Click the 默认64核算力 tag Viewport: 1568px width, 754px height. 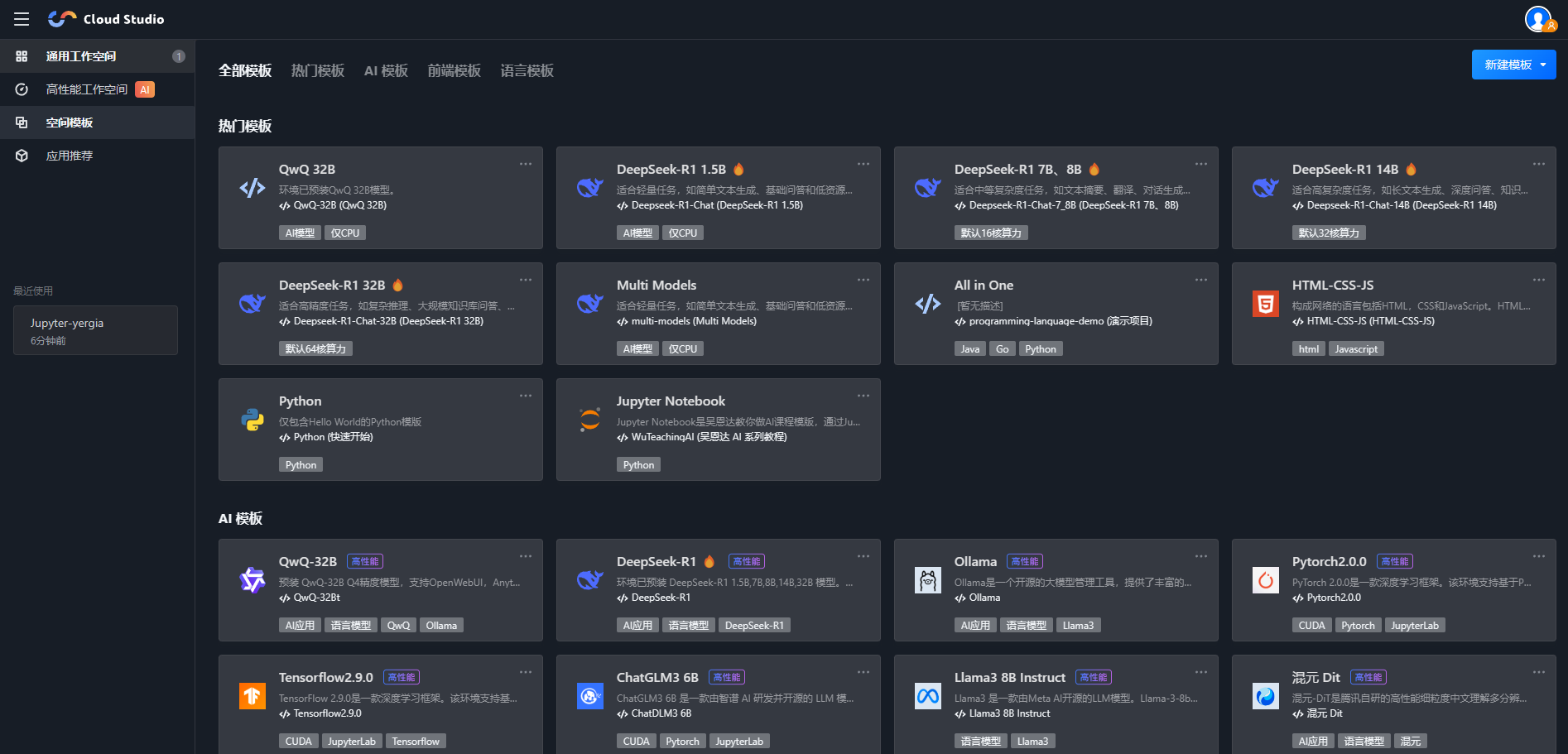[315, 349]
